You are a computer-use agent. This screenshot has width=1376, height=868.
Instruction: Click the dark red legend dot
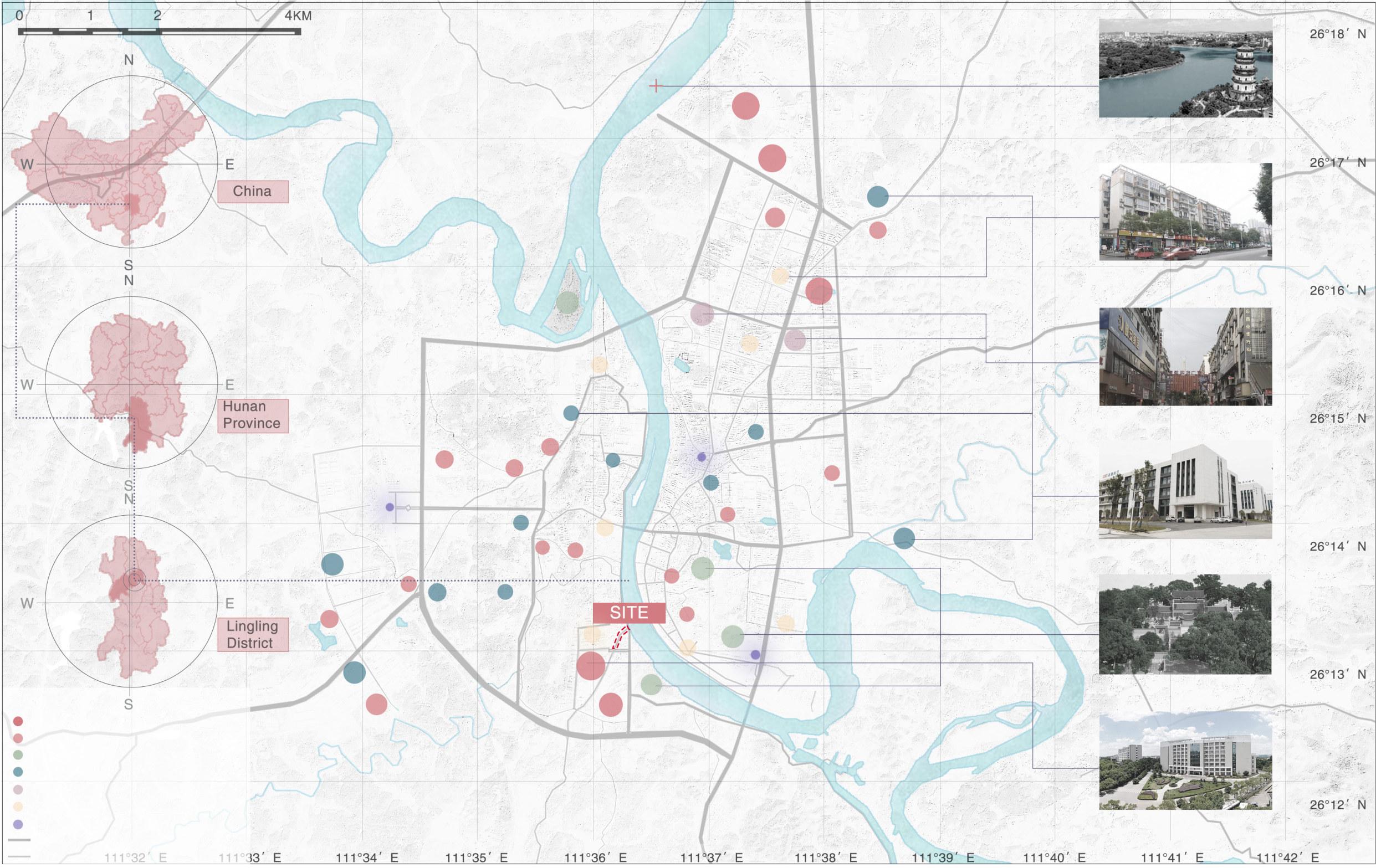coord(18,721)
